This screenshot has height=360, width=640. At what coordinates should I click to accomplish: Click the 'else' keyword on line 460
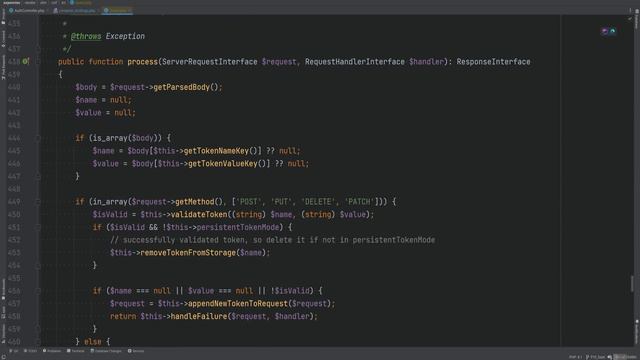(x=93, y=342)
